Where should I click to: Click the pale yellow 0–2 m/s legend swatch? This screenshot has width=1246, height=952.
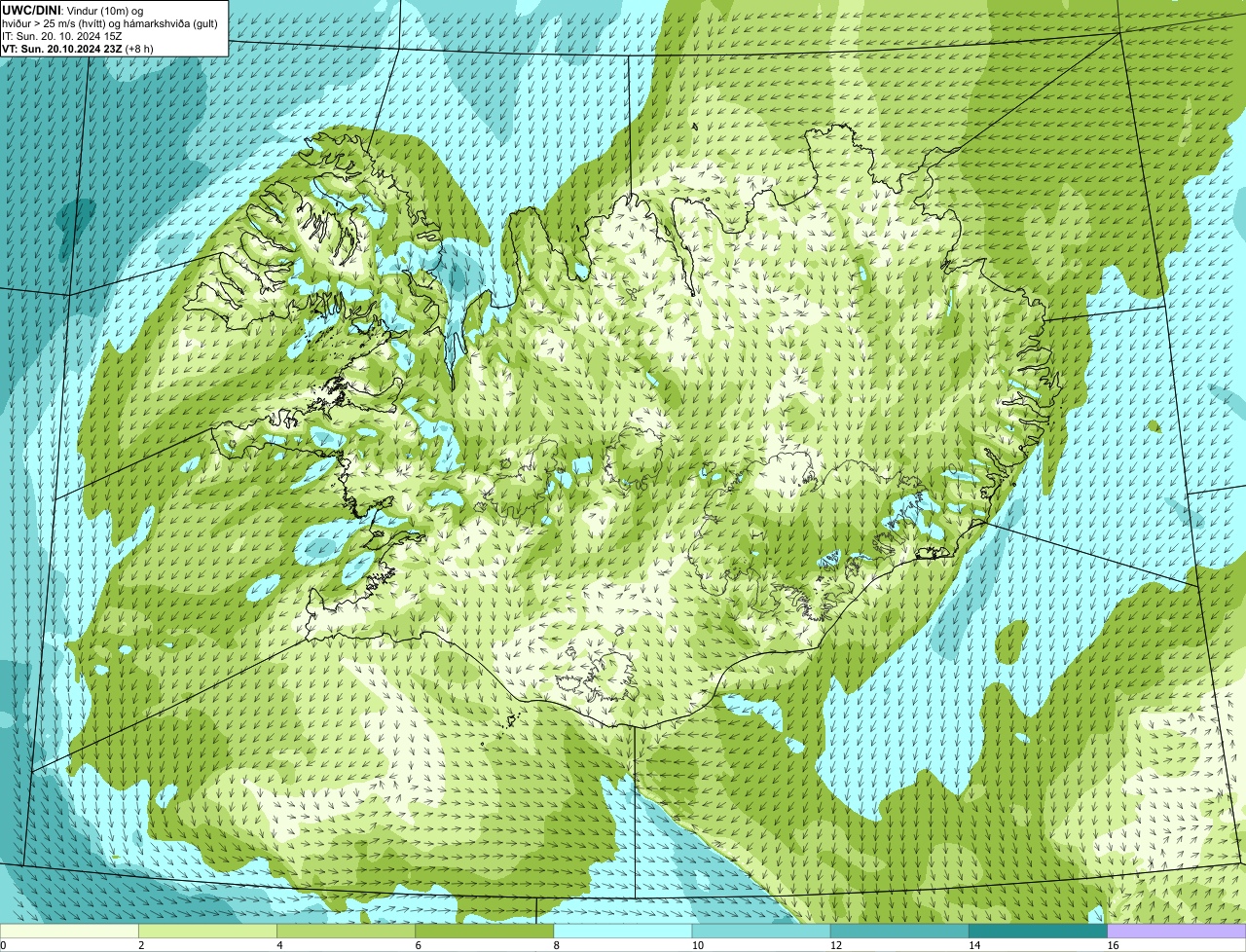point(69,931)
